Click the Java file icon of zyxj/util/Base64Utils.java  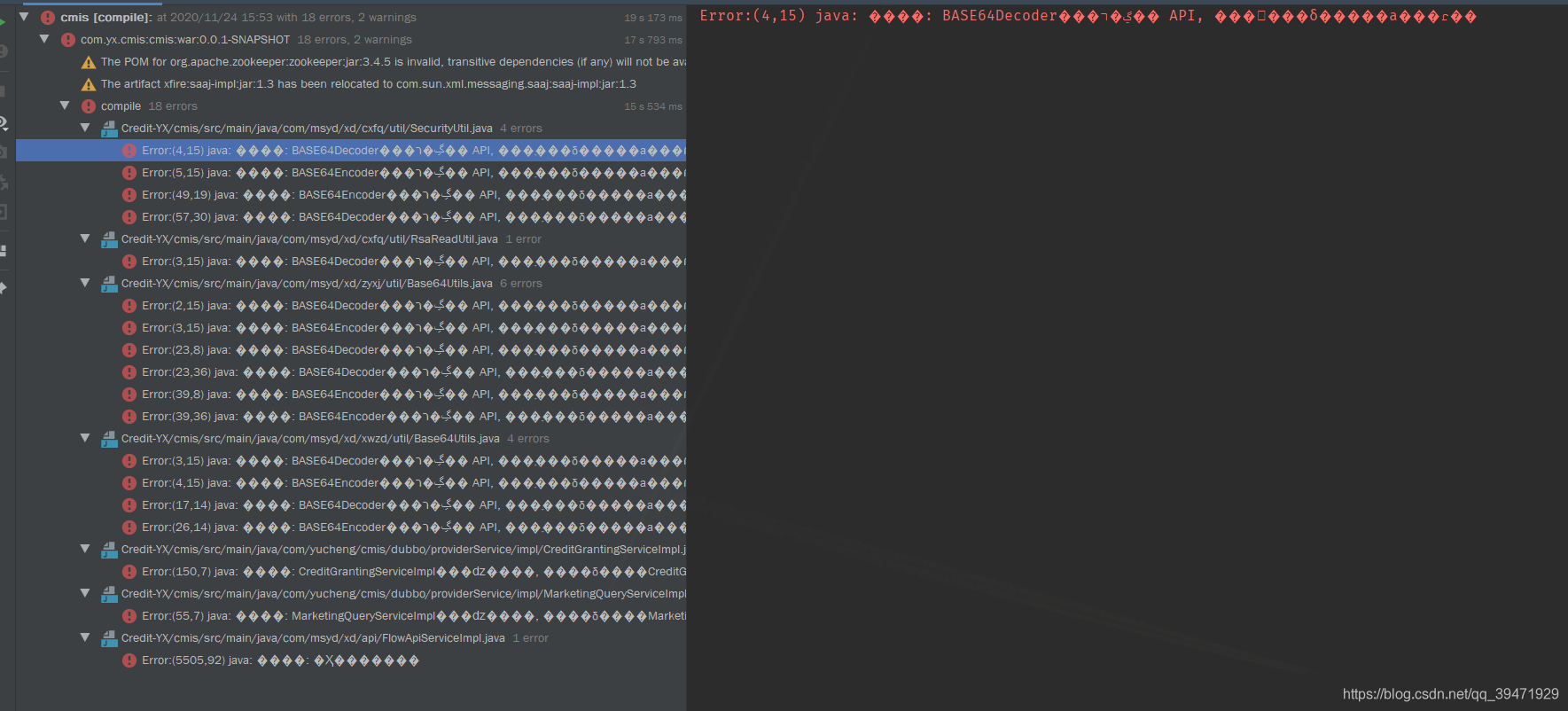(109, 284)
